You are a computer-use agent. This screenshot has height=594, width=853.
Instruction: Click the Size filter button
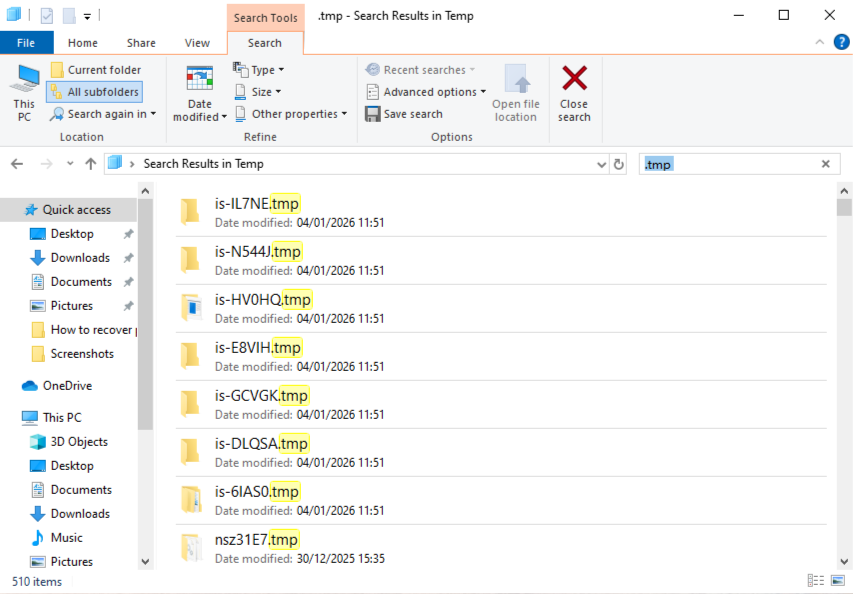point(258,91)
